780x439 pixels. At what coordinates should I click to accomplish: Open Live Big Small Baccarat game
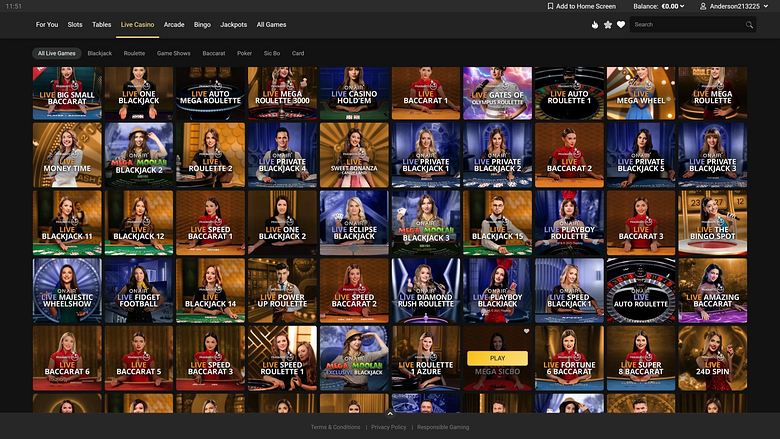(67, 93)
